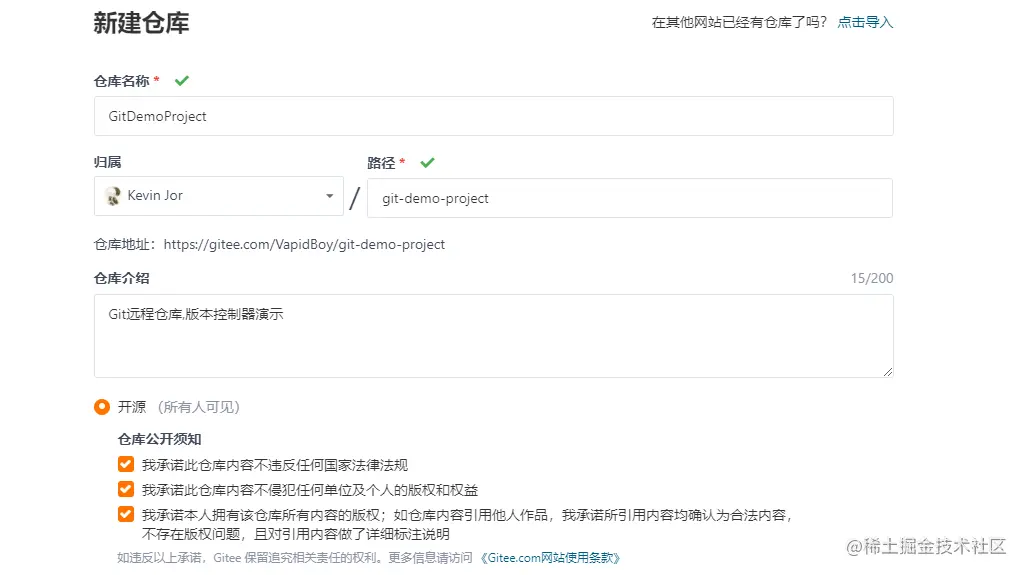Uncheck 不侵犯任何单位及个人的版权 checkbox

click(x=126, y=489)
